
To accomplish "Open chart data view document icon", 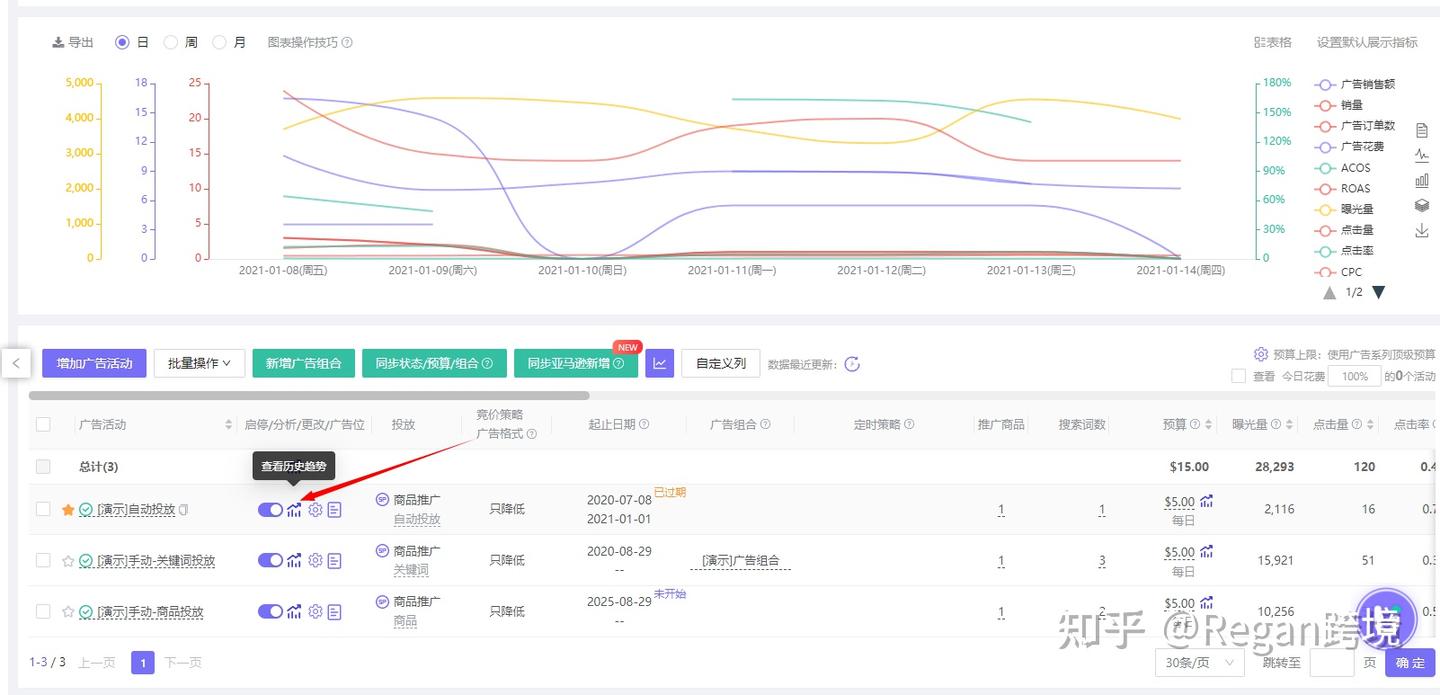I will pyautogui.click(x=1422, y=130).
